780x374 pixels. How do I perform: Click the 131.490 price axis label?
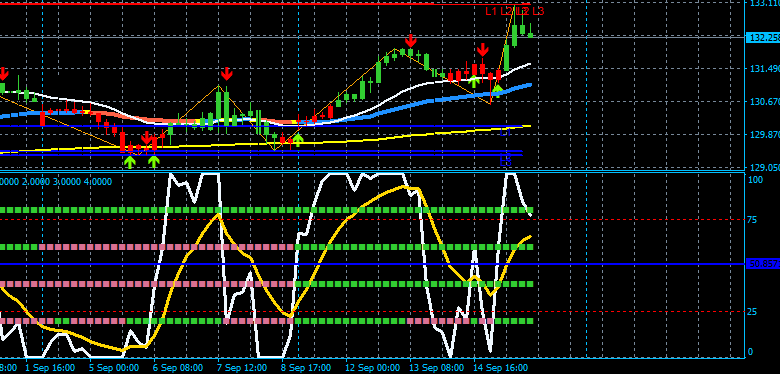pyautogui.click(x=765, y=69)
